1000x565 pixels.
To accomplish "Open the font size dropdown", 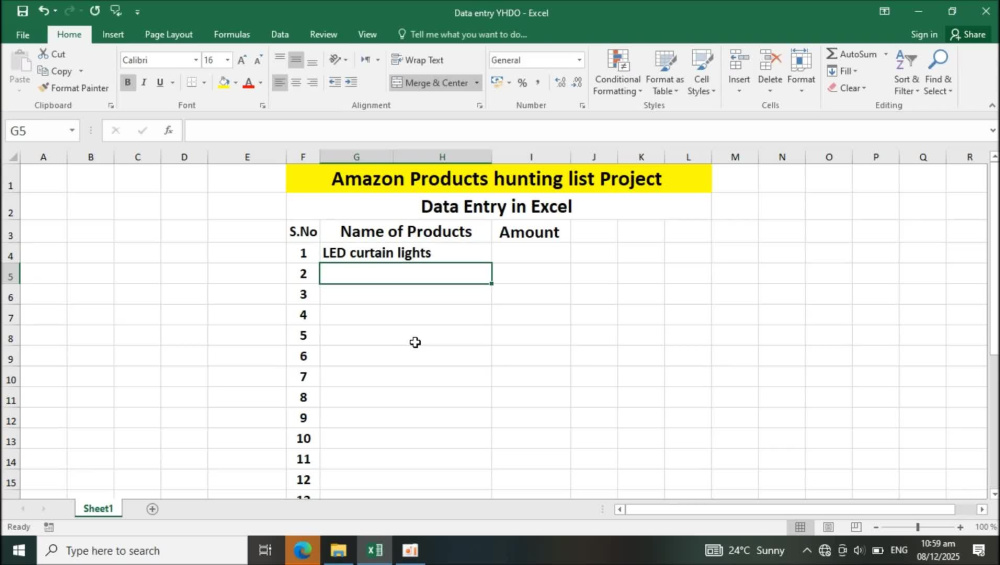I will click(x=227, y=60).
